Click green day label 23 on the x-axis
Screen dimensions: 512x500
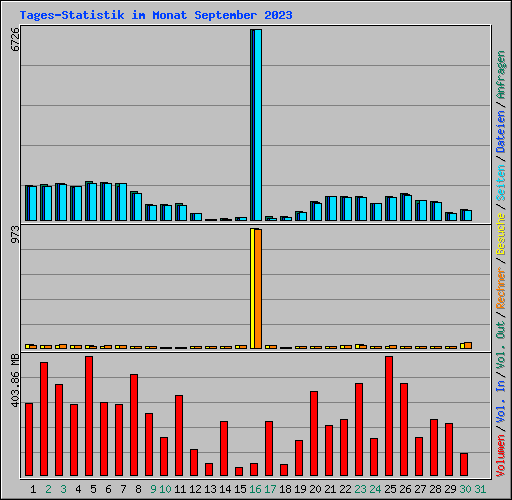pos(360,489)
